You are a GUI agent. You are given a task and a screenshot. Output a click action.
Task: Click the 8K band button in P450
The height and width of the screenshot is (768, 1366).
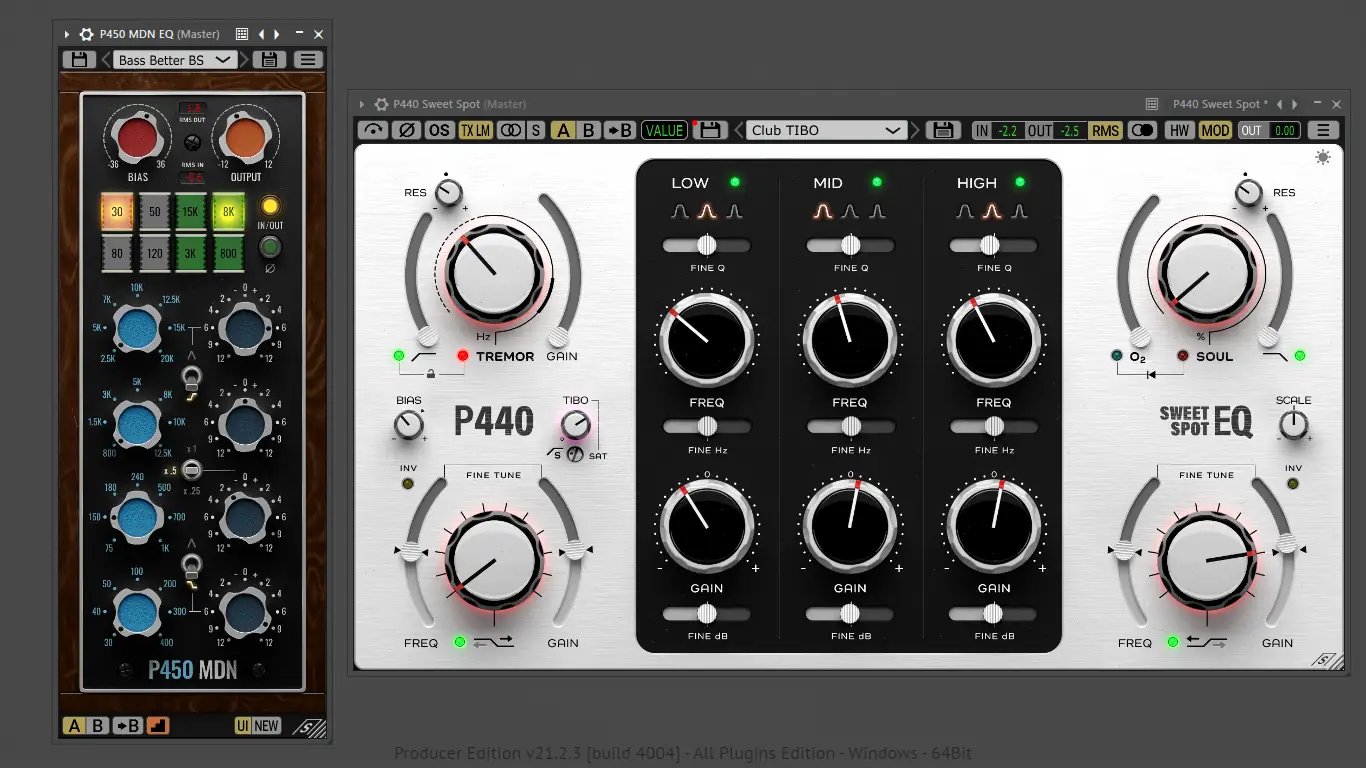tap(229, 212)
